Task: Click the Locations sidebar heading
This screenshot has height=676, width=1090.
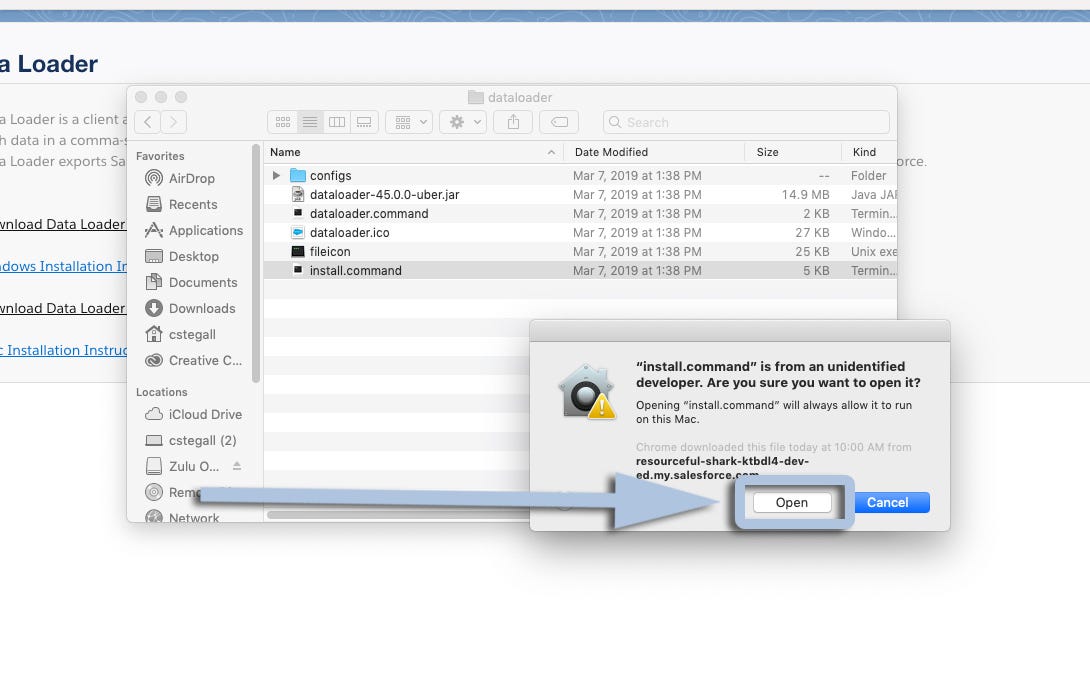Action: click(x=161, y=392)
